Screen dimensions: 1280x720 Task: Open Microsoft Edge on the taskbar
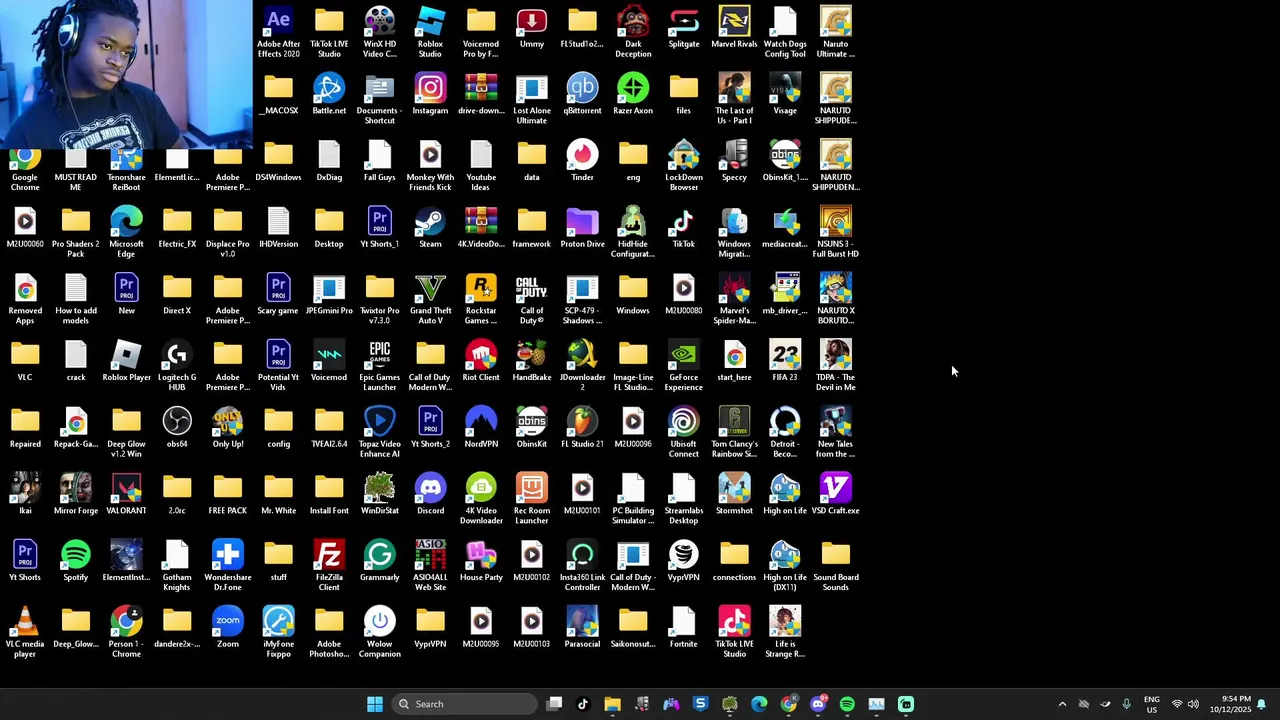click(759, 704)
